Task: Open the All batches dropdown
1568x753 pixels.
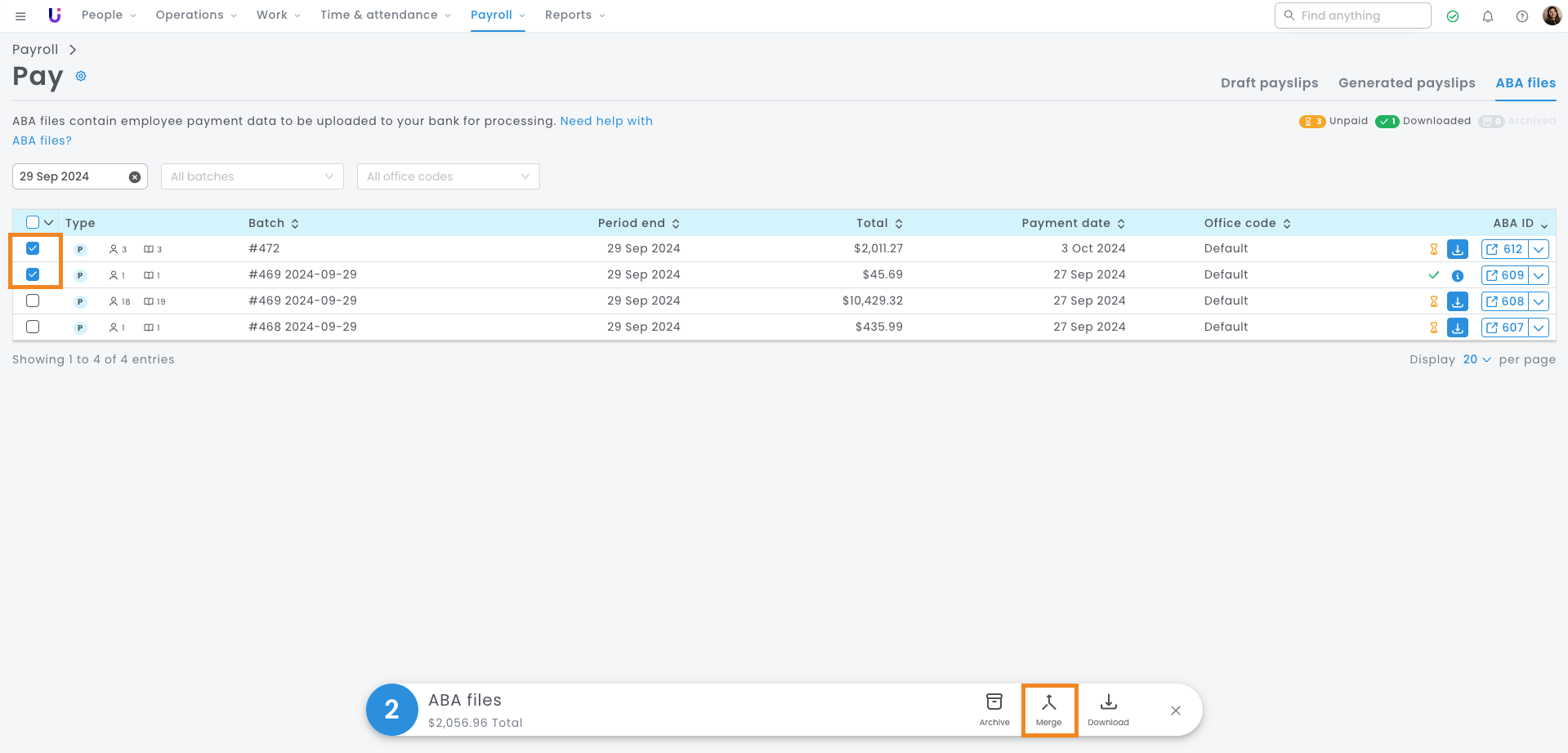Action: click(252, 176)
